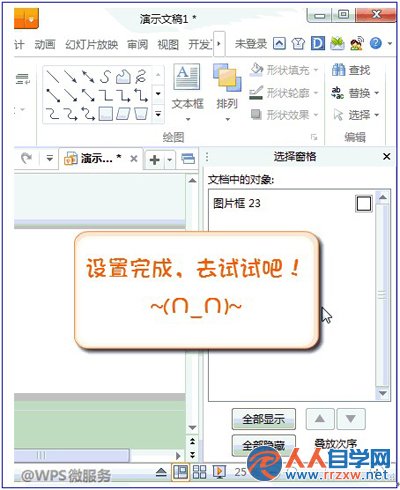Click the 全部显示 button

263,419
